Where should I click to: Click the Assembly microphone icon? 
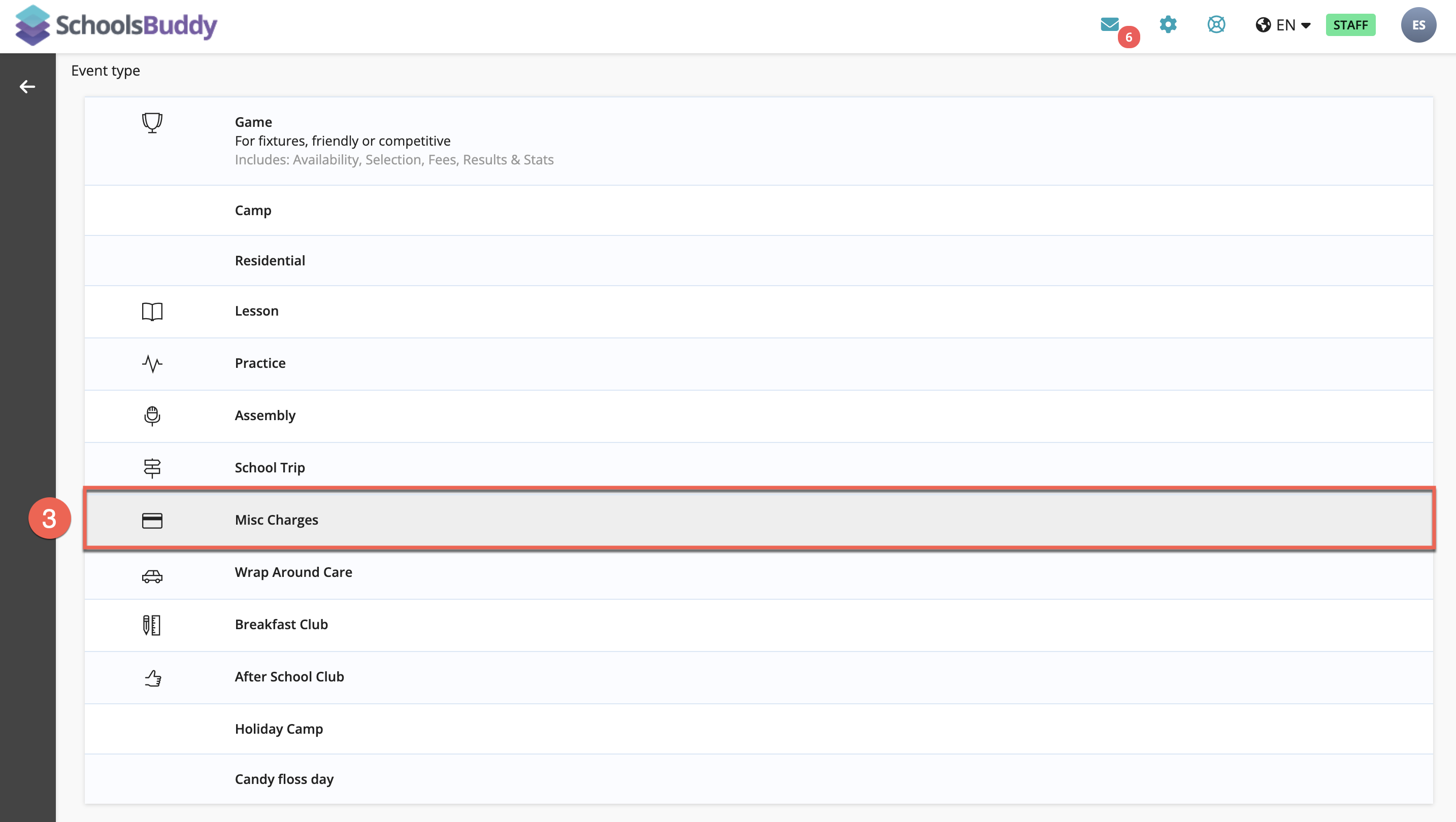coord(152,416)
